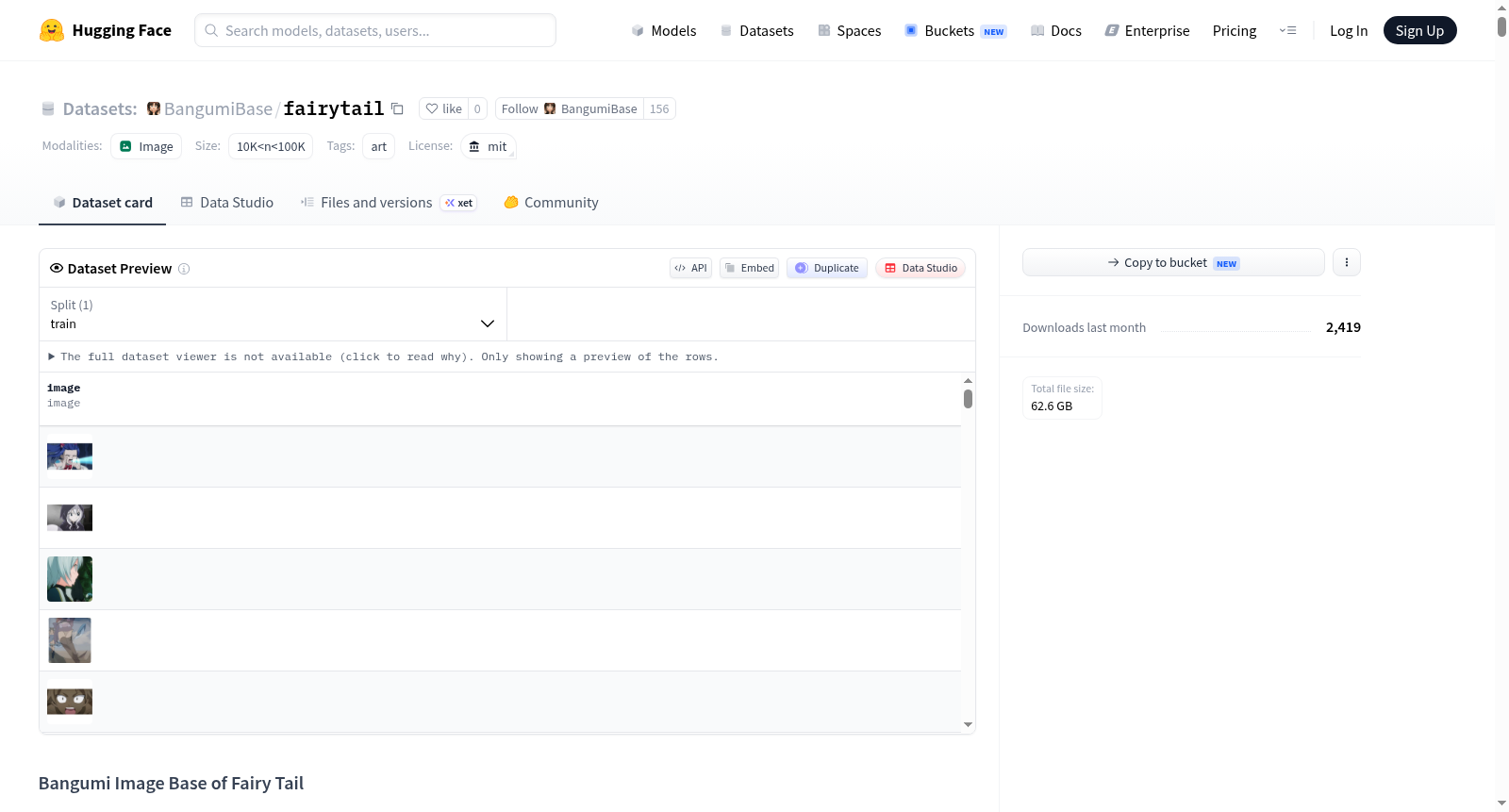Click the Dataset Preview info icon
Image resolution: width=1509 pixels, height=812 pixels.
(x=184, y=269)
